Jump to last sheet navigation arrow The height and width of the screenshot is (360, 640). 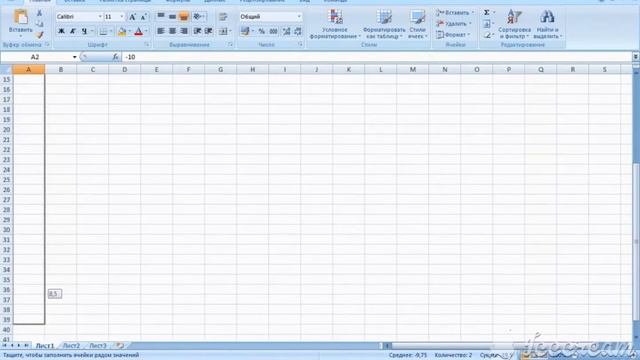27,345
